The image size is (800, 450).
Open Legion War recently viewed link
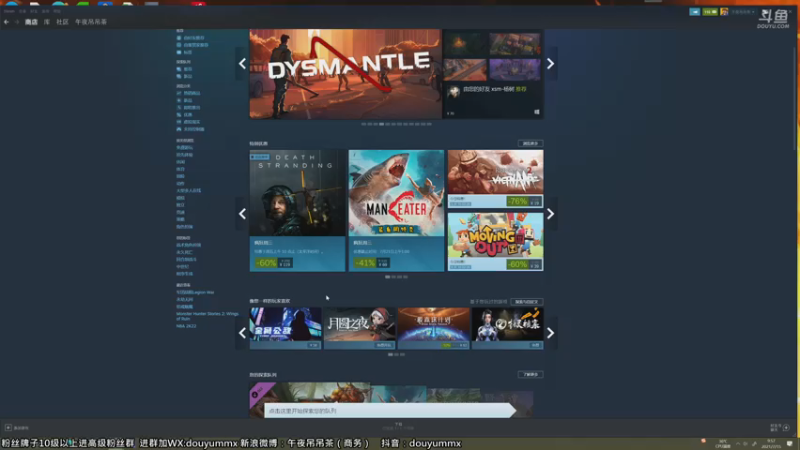pyautogui.click(x=195, y=292)
